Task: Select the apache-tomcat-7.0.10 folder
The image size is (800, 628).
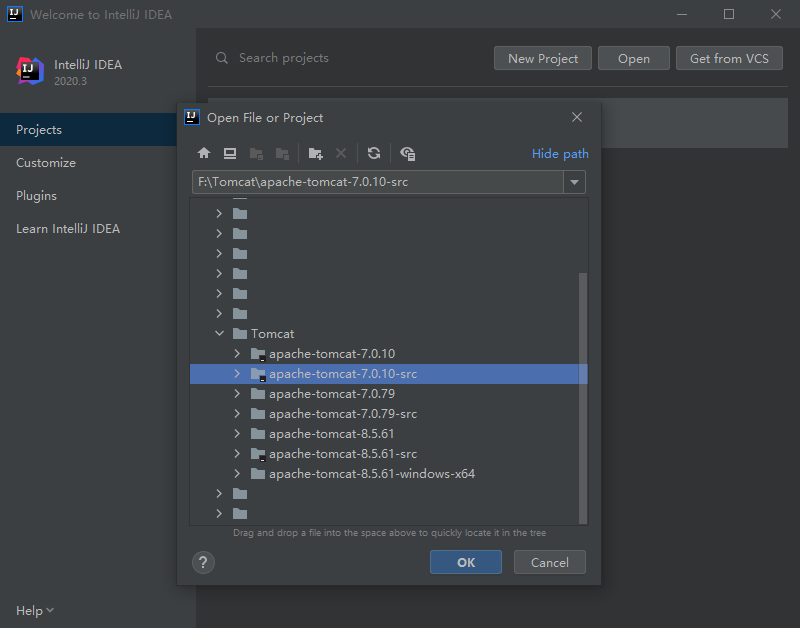Action: [x=331, y=354]
